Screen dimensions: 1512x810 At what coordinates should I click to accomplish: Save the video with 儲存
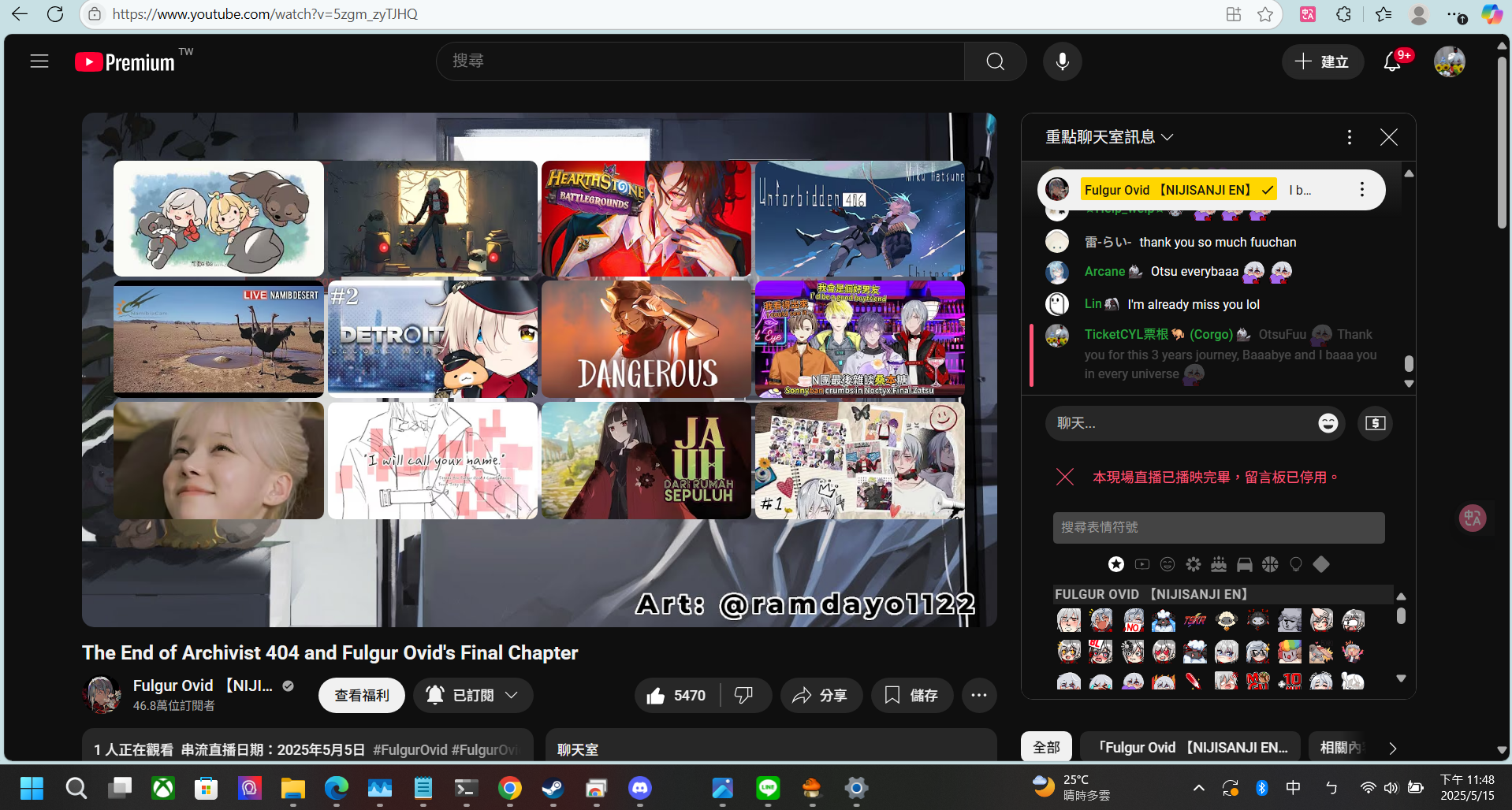pos(911,695)
